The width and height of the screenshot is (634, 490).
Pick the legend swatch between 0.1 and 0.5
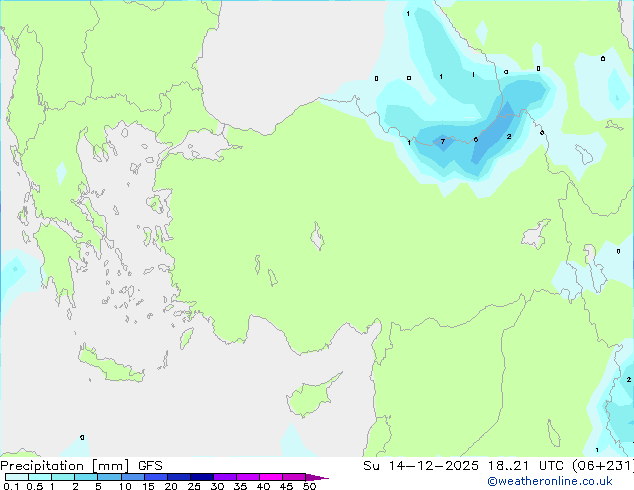(x=17, y=477)
